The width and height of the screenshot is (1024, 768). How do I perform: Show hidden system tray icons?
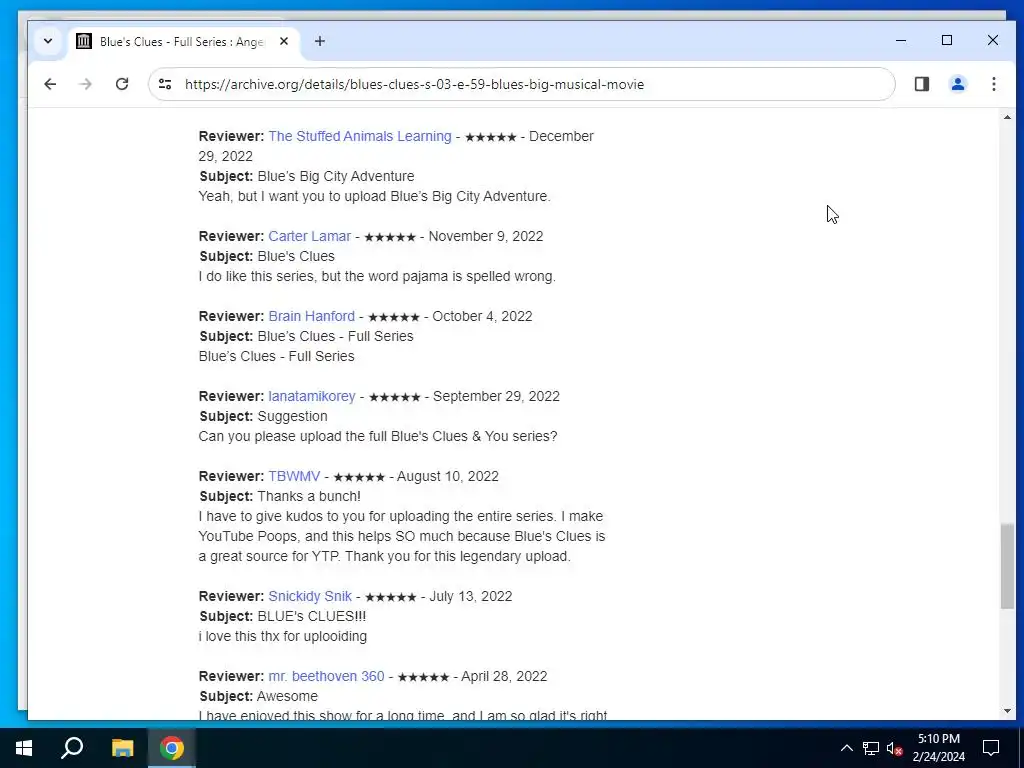tap(846, 748)
